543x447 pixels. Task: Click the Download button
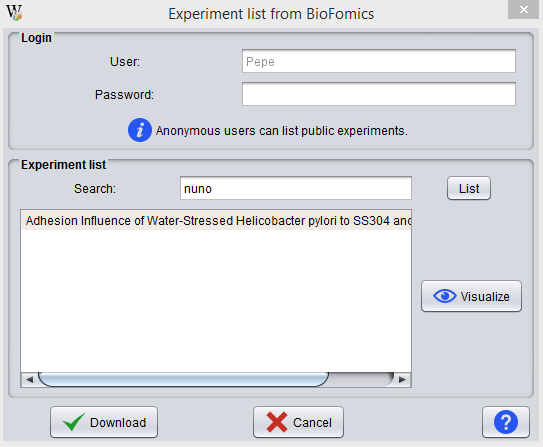pyautogui.click(x=104, y=422)
